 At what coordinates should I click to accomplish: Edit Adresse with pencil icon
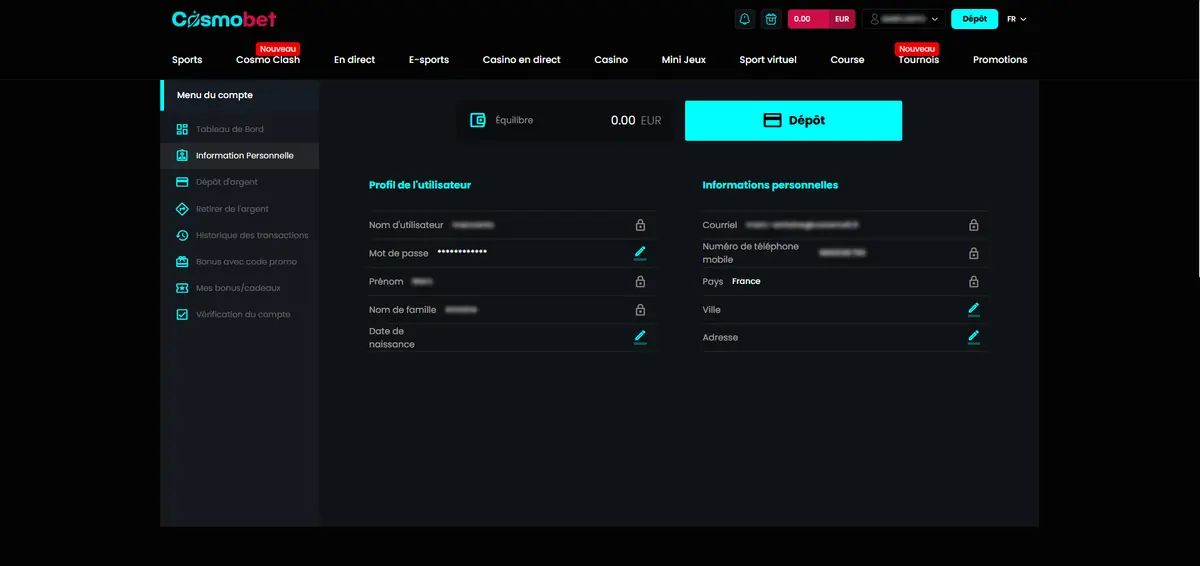[974, 337]
